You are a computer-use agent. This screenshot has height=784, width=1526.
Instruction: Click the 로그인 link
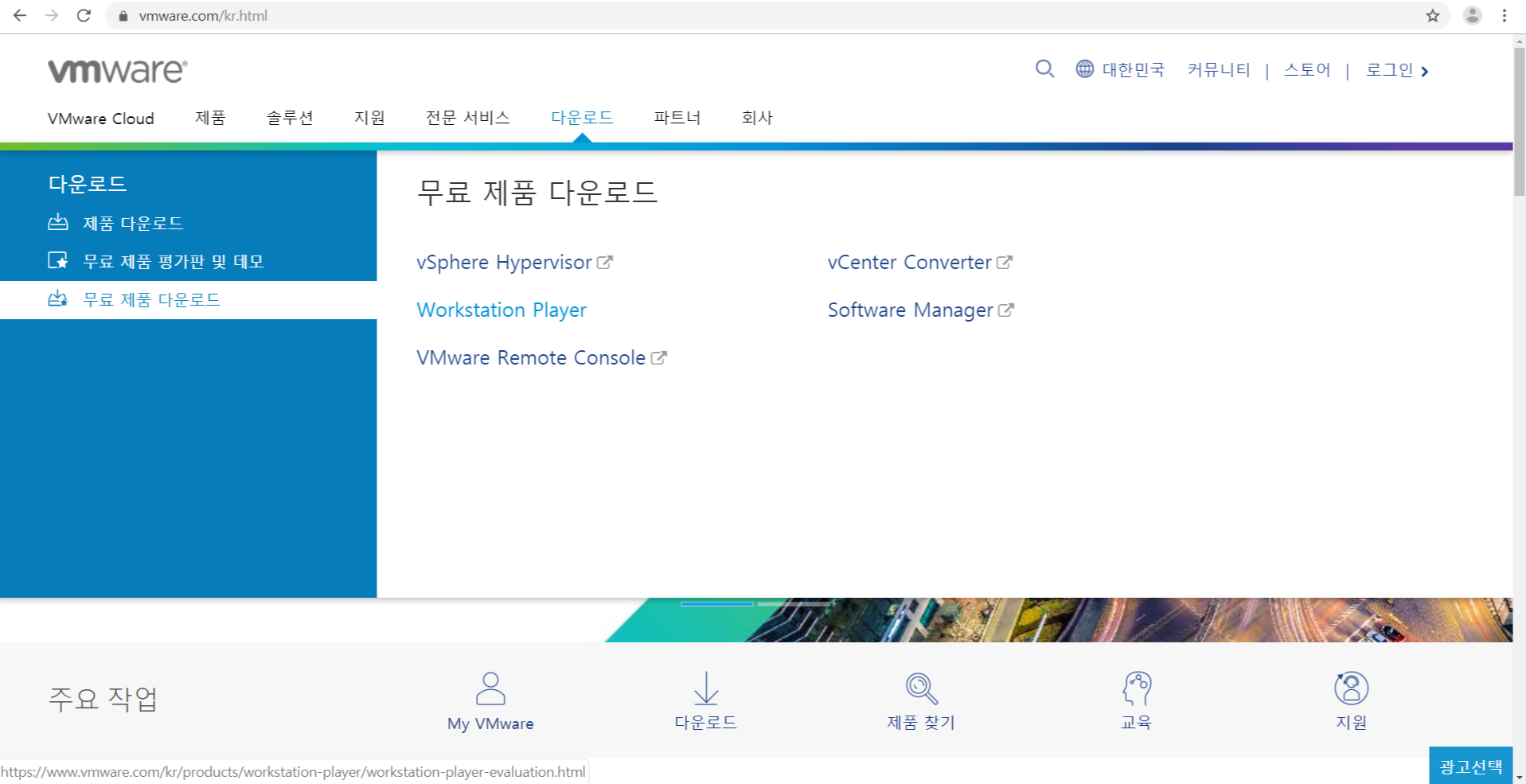1390,70
